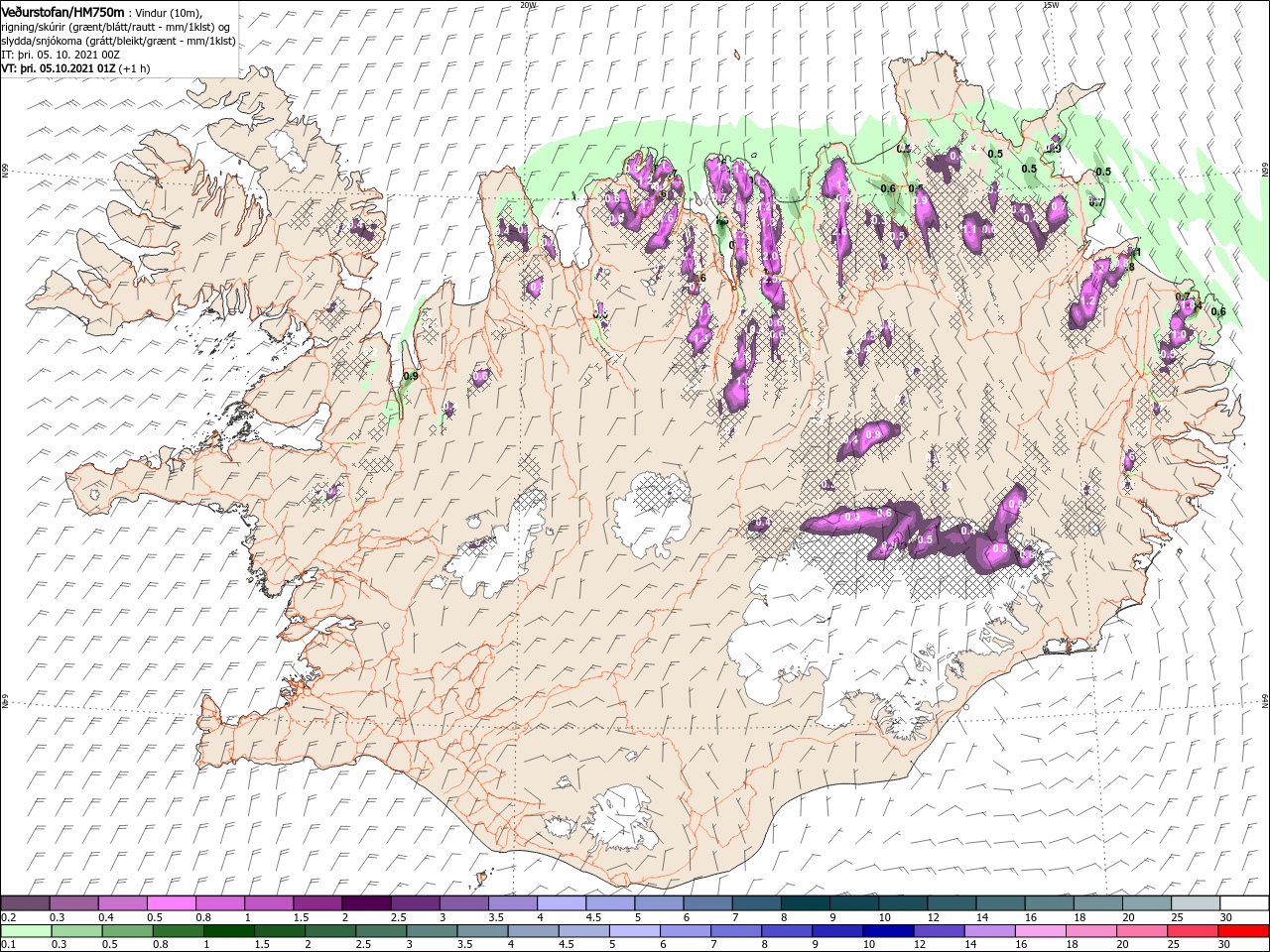Select the light grey 25 swatch in upper legend
This screenshot has width=1270, height=952.
click(1197, 903)
